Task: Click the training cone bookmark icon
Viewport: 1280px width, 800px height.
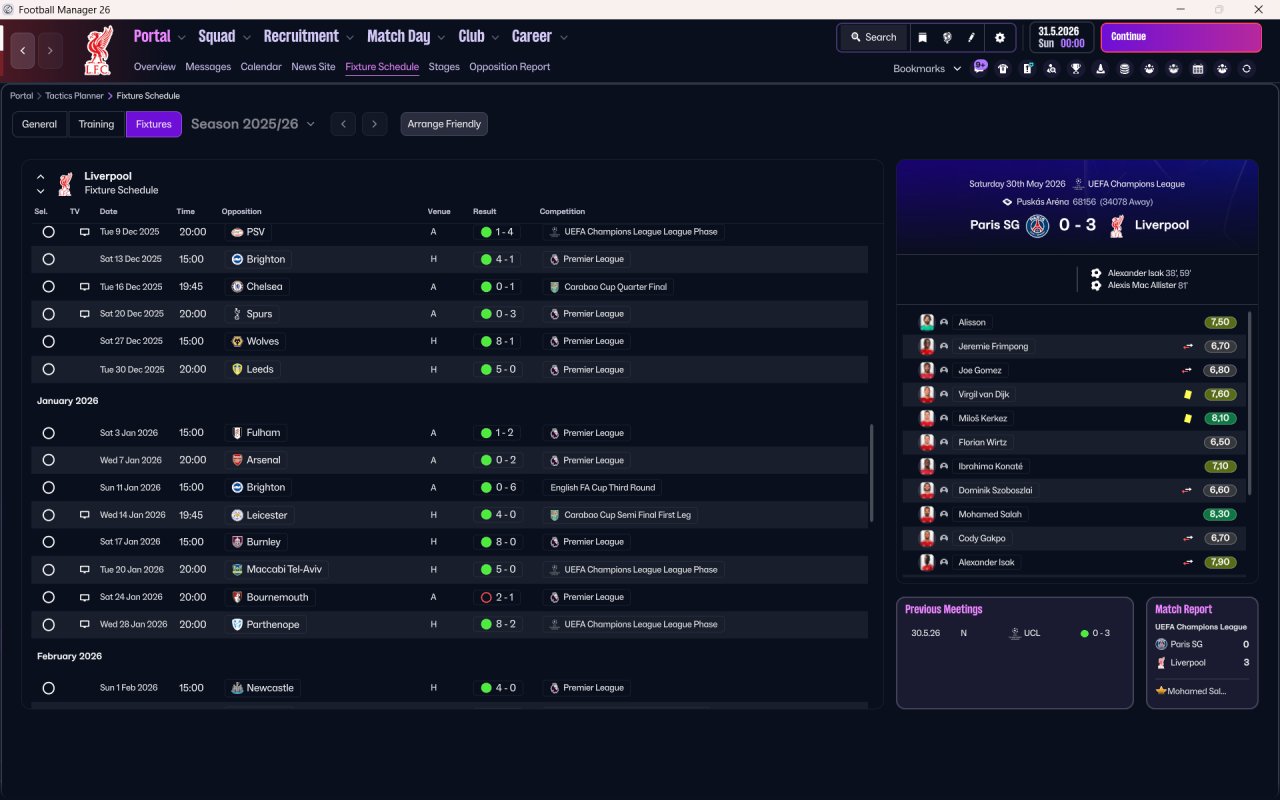Action: 1100,69
